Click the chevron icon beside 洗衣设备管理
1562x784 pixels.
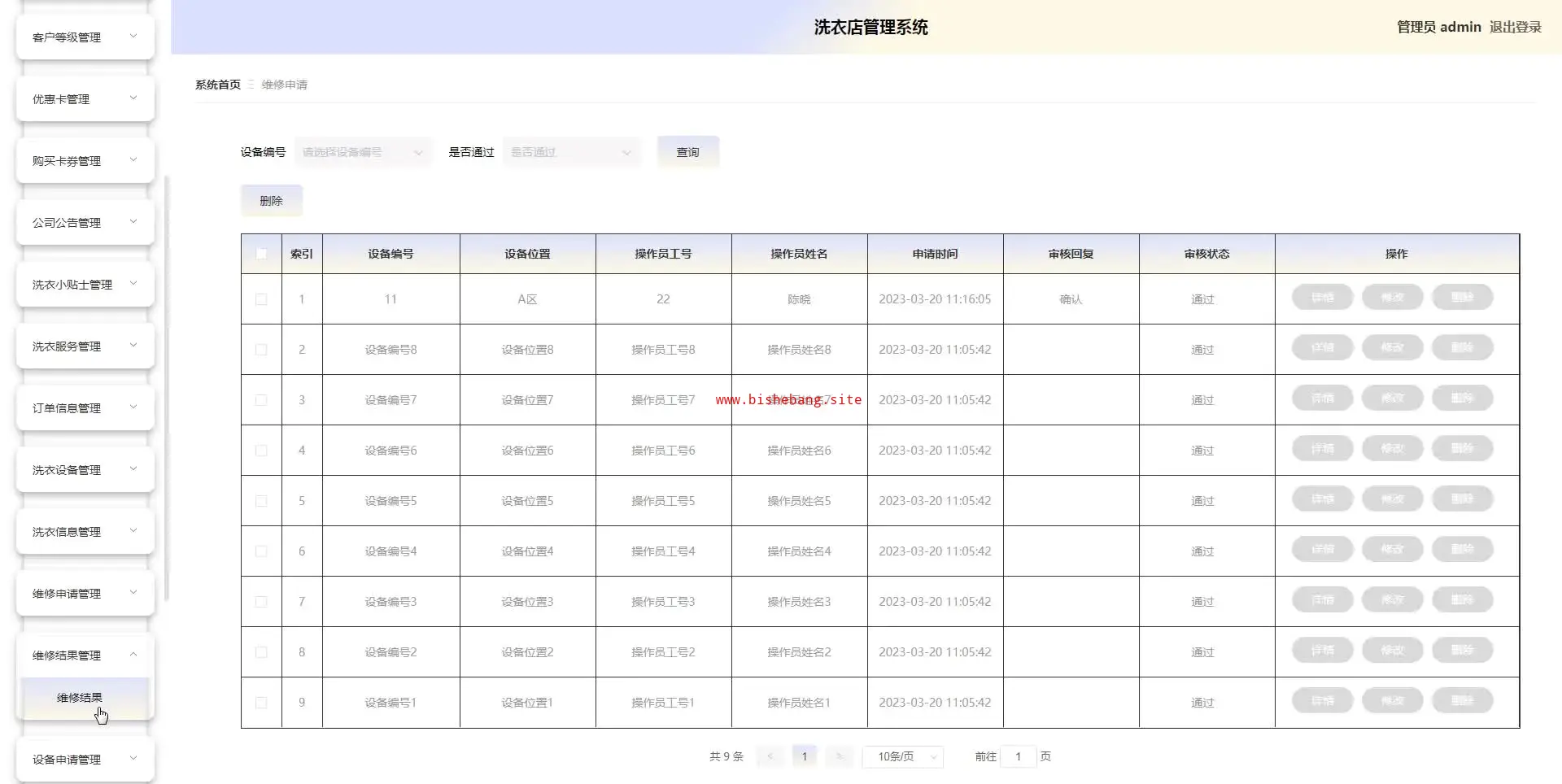pyautogui.click(x=133, y=469)
